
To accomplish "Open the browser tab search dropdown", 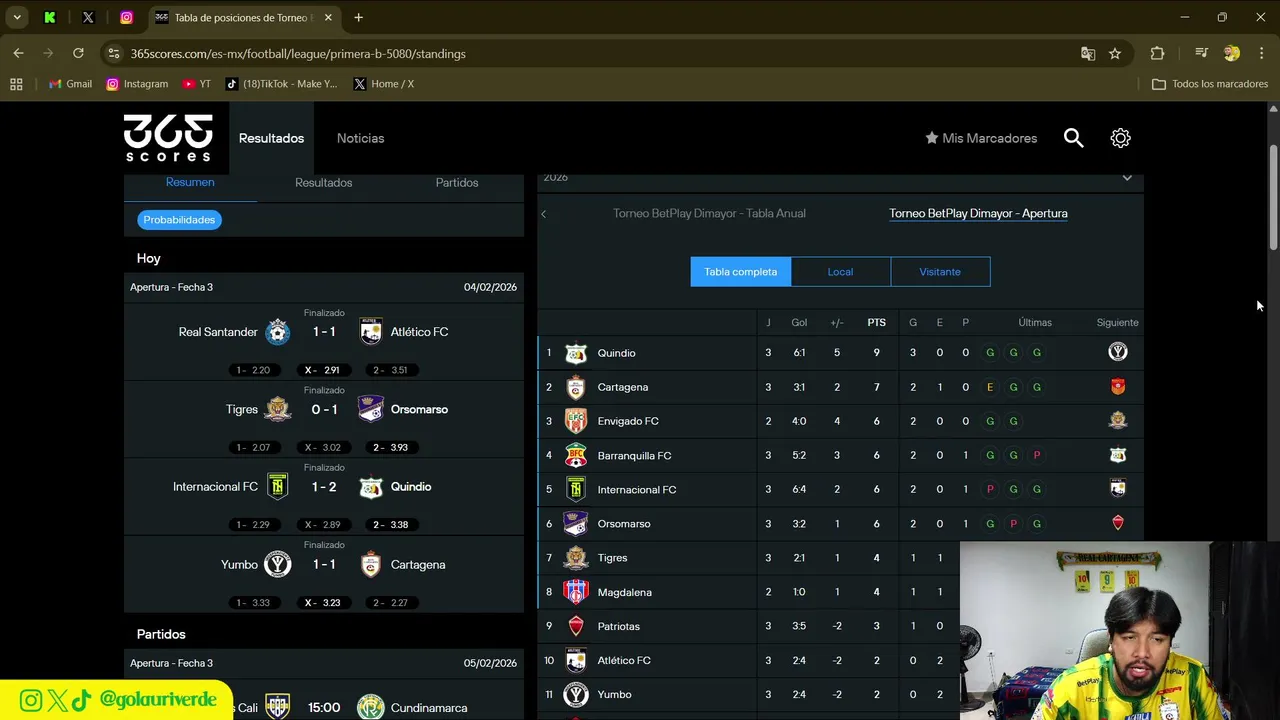I will [17, 17].
